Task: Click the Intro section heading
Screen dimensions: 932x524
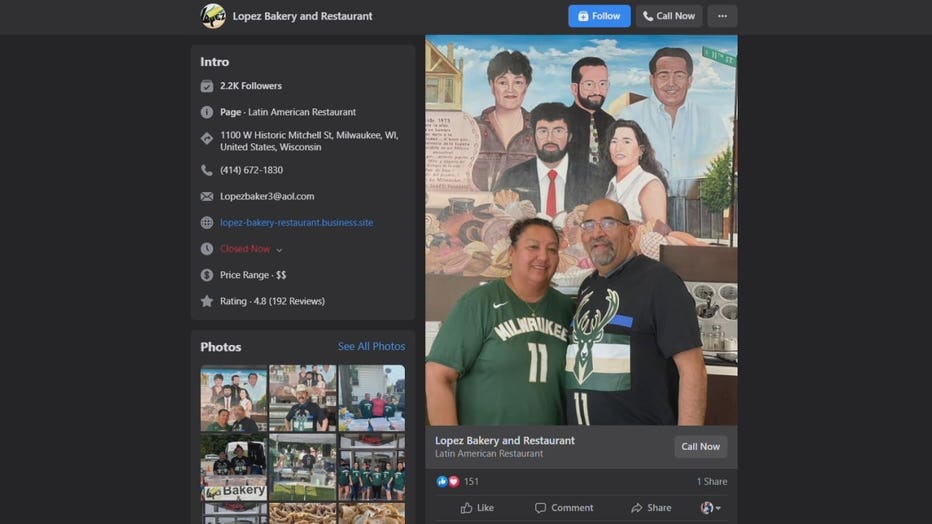Action: point(215,62)
